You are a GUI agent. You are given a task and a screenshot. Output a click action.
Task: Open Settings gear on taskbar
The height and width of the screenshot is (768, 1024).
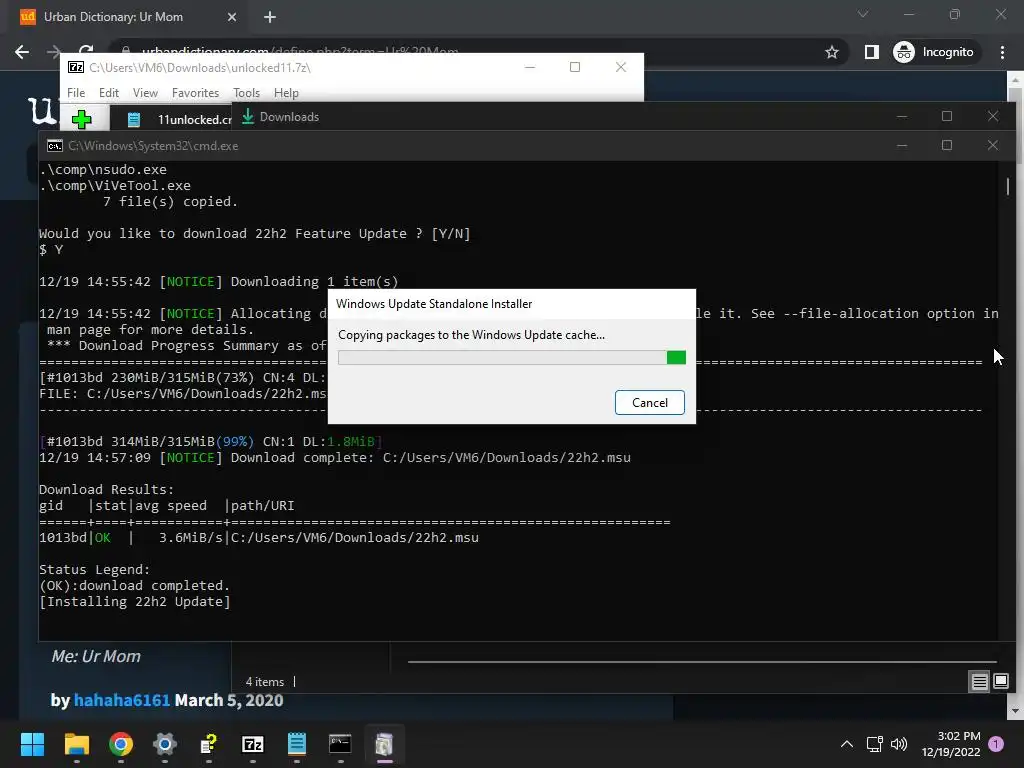coord(165,744)
